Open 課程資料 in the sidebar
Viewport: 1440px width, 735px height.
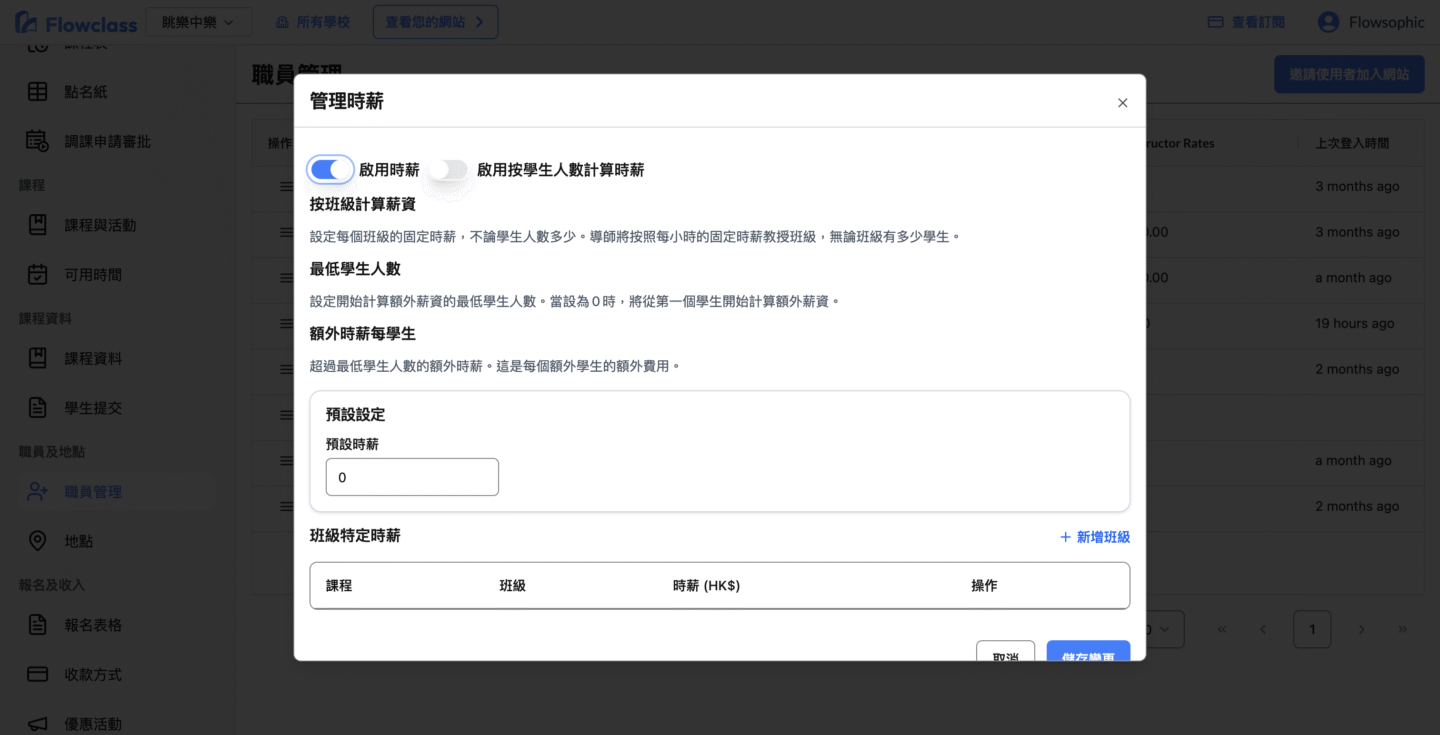click(93, 358)
